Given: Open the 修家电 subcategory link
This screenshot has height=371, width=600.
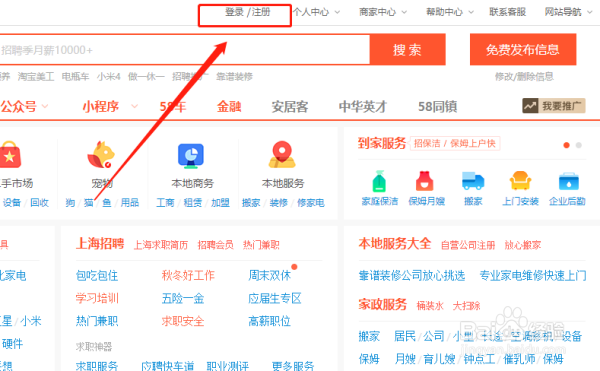Looking at the screenshot, I should (x=310, y=202).
